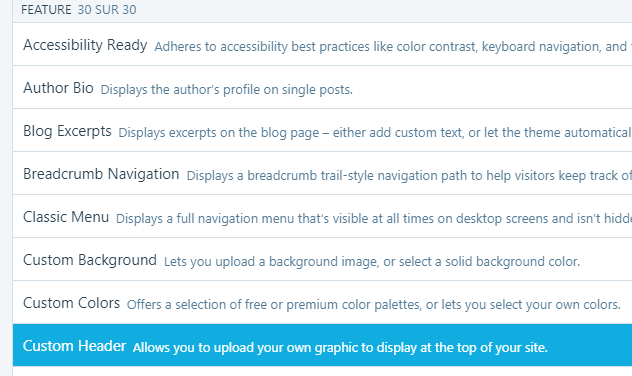632x376 pixels.
Task: Click the Accessibility Ready description text
Action: 393,47
